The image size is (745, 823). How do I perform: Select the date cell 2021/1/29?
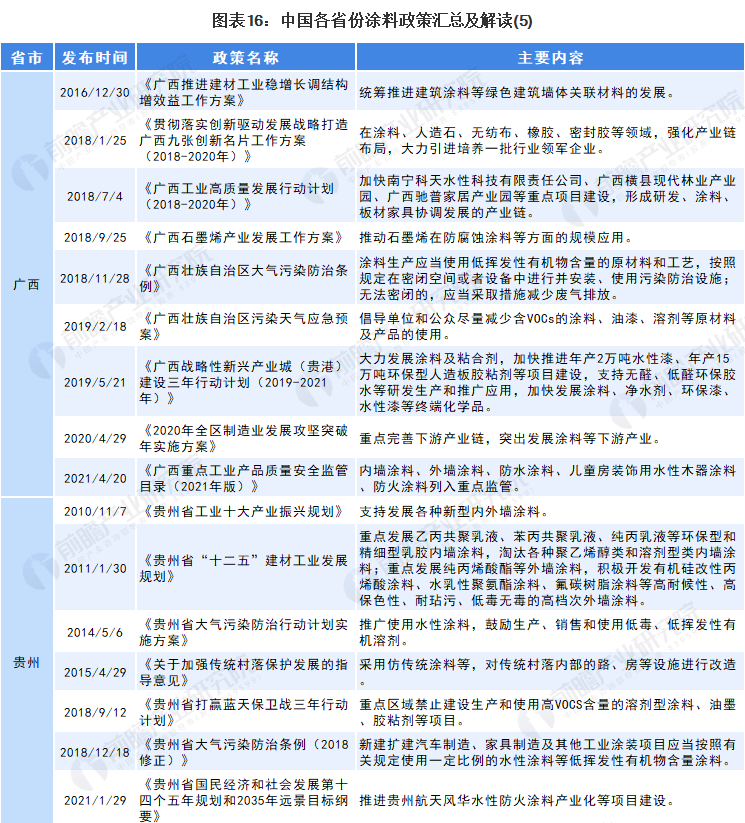95,800
